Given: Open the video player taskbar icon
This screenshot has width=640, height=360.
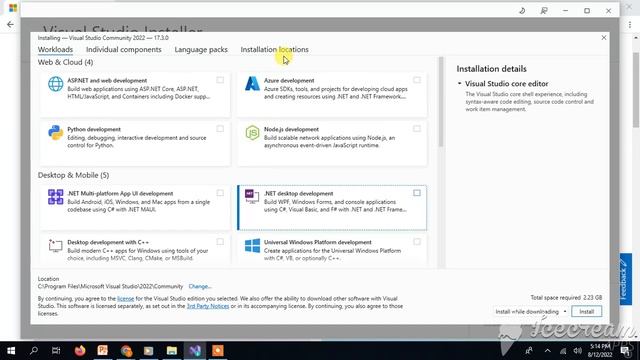Looking at the screenshot, I should pyautogui.click(x=149, y=351).
